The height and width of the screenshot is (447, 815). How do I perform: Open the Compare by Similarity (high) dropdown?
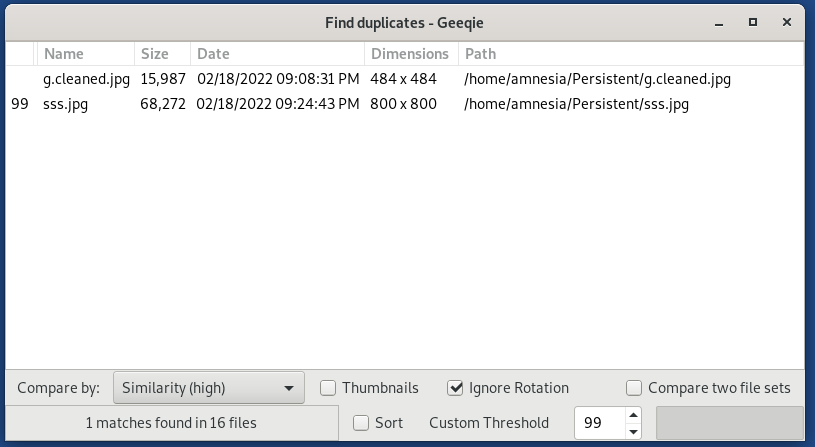point(208,388)
